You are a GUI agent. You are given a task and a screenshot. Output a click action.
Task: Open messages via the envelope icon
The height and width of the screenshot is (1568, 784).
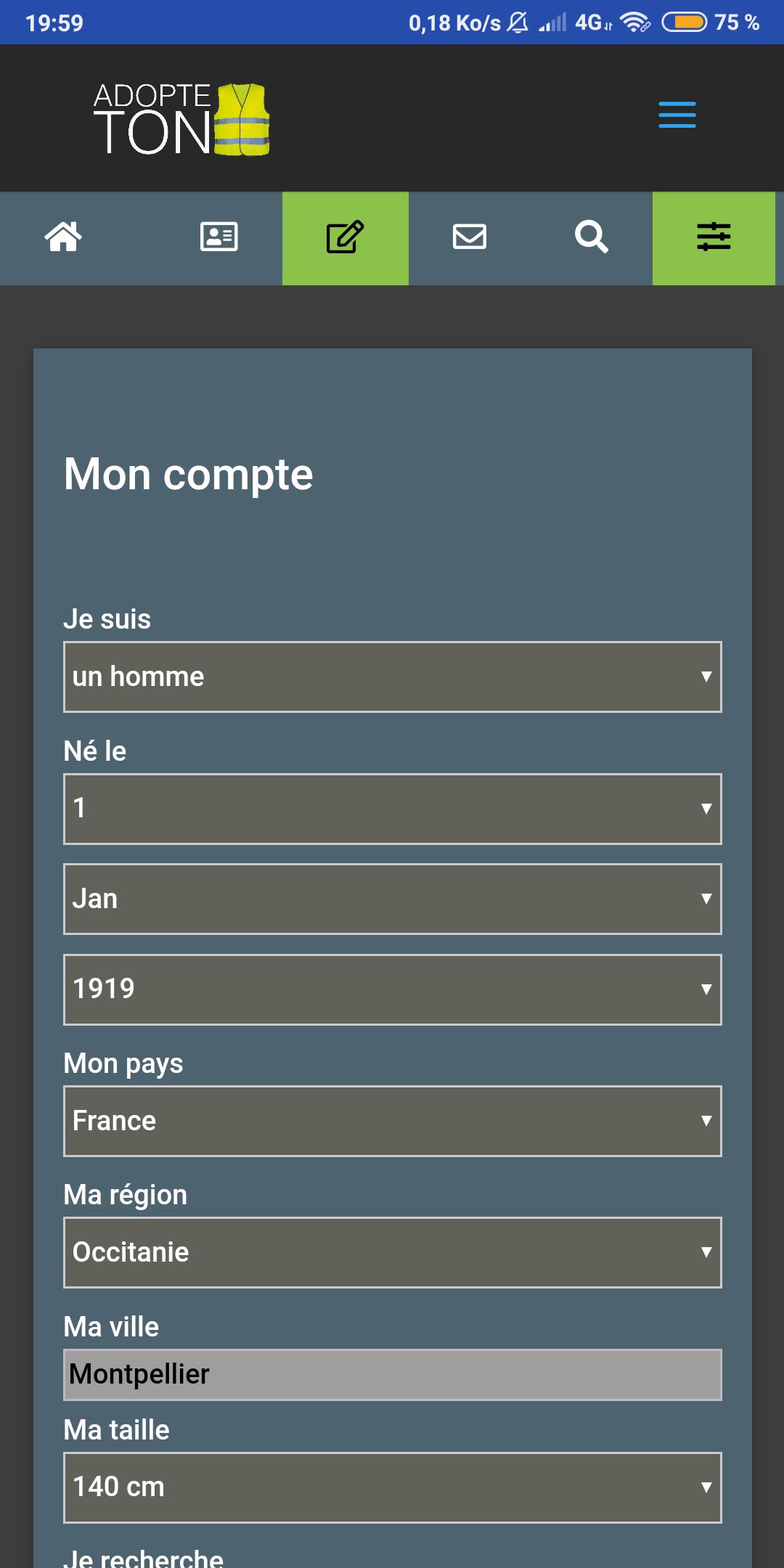click(470, 237)
